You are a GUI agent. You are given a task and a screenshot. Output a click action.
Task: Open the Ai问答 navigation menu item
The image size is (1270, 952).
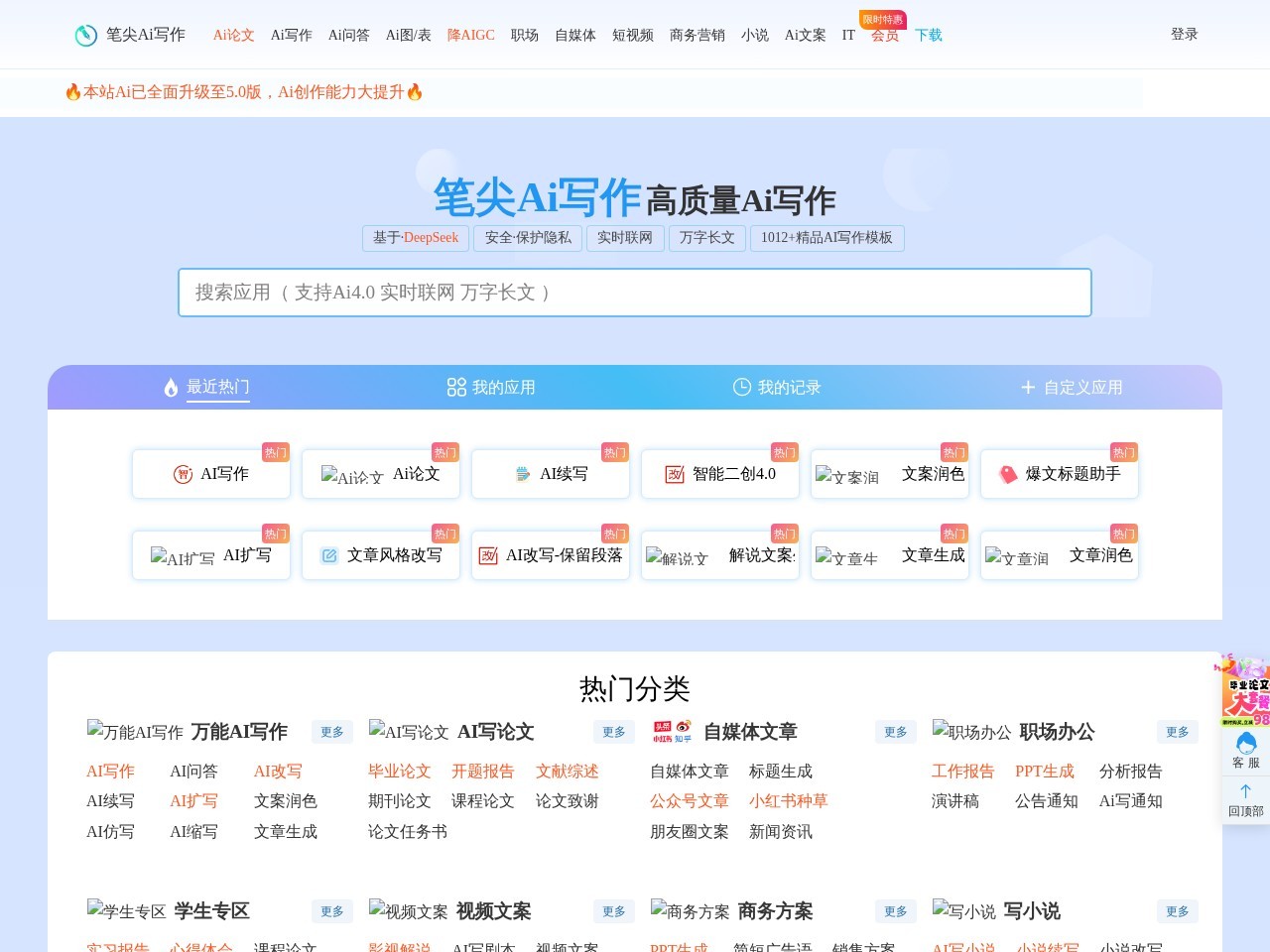pyautogui.click(x=349, y=35)
